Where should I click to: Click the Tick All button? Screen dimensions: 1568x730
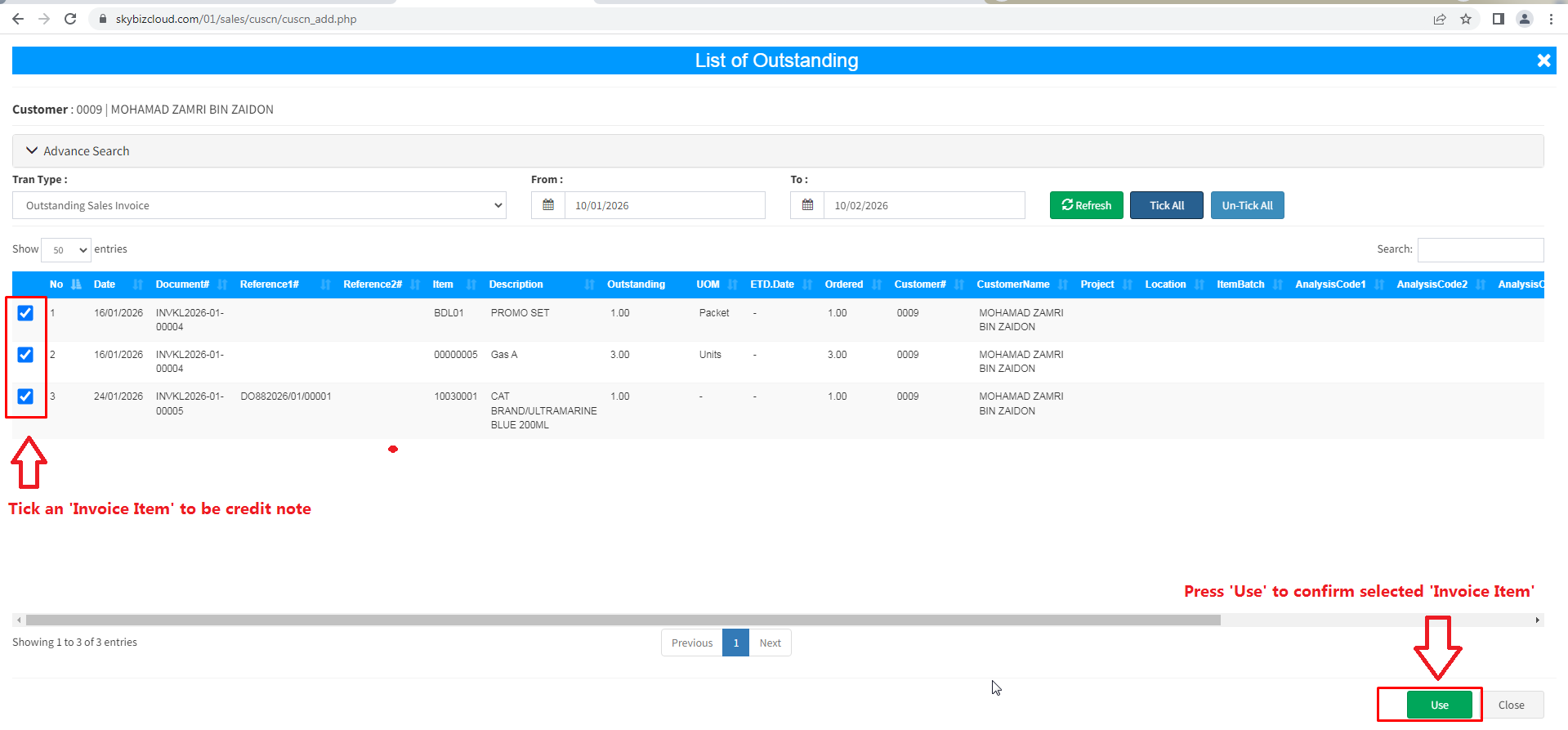(x=1166, y=205)
